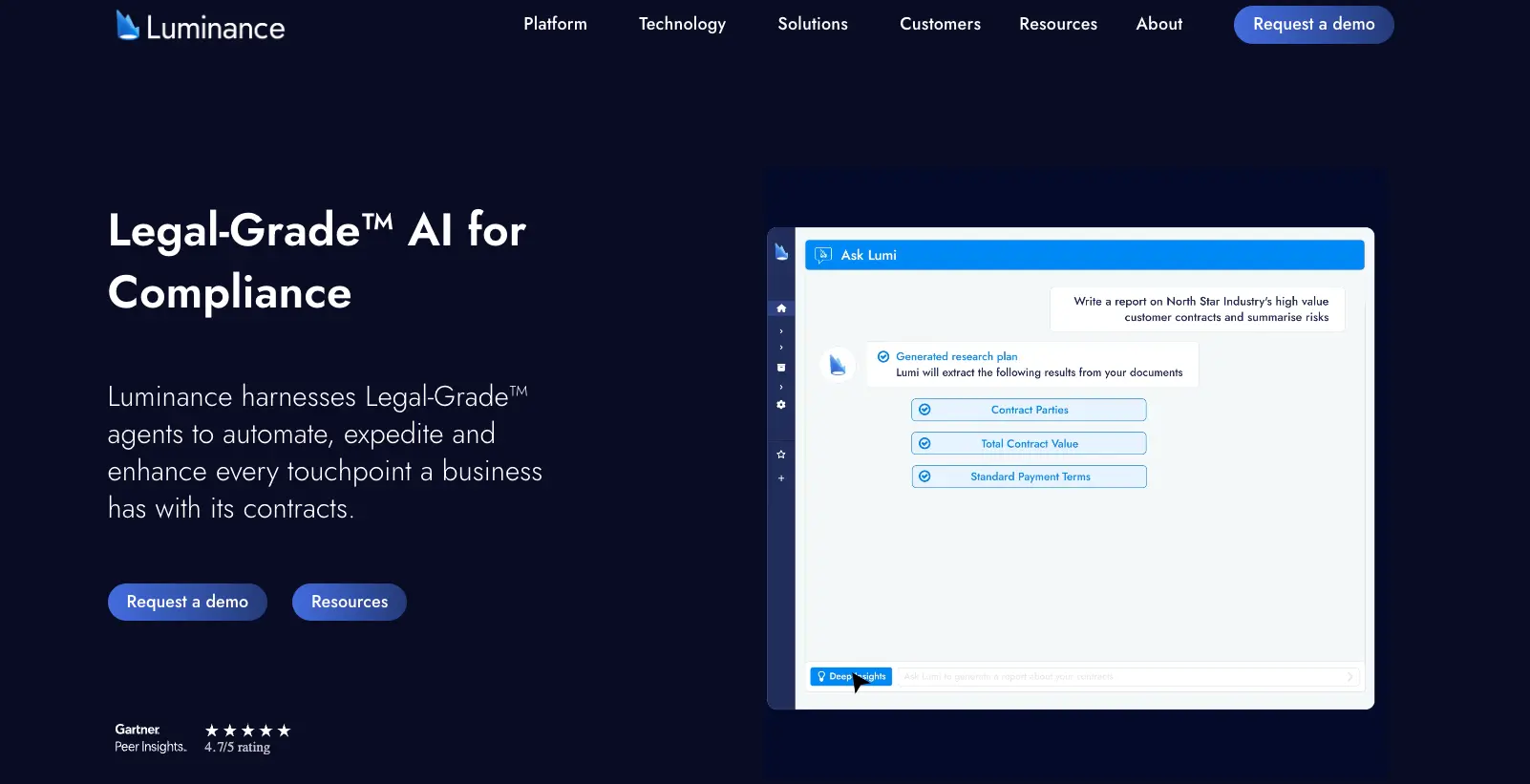The width and height of the screenshot is (1530, 784).
Task: Select the Standard Payment Terms result item
Action: (1029, 477)
